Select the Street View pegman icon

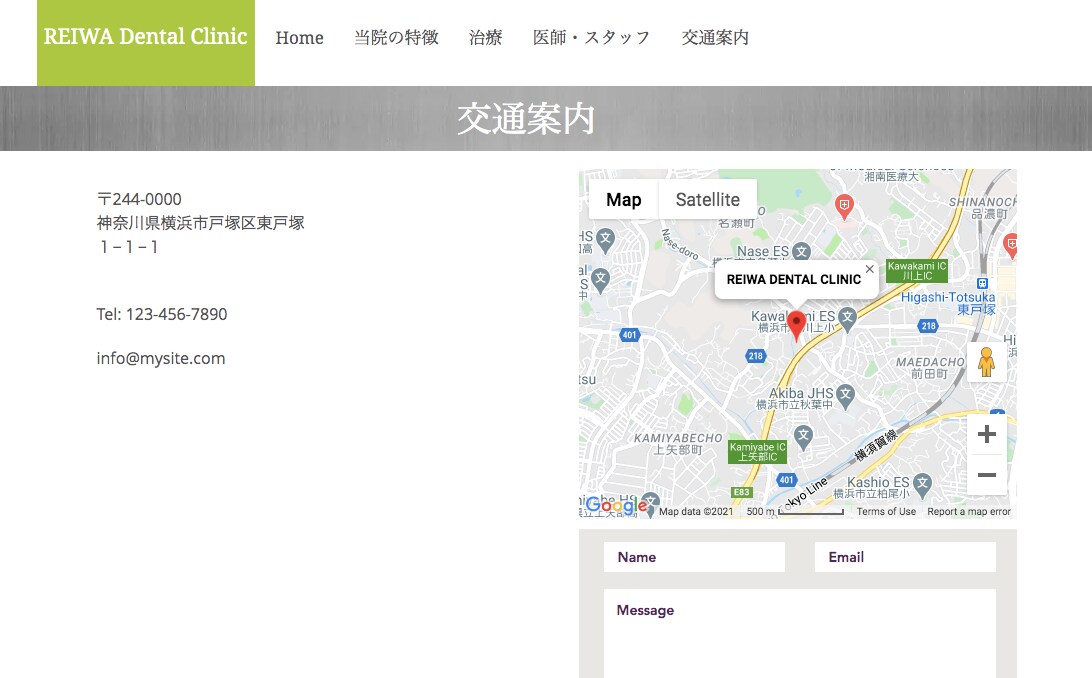[x=986, y=362]
